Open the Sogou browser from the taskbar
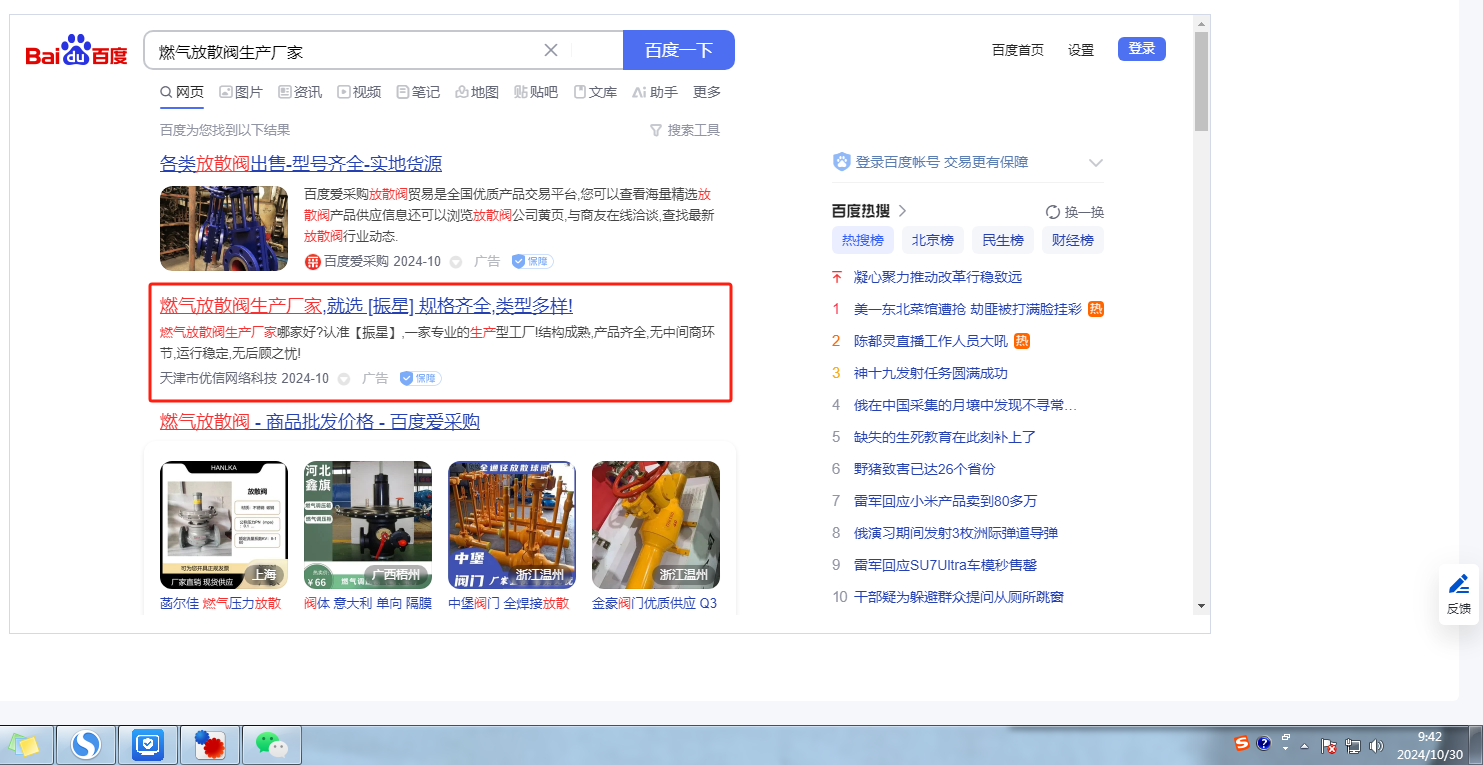Screen dimensions: 1483x765 click(86, 744)
